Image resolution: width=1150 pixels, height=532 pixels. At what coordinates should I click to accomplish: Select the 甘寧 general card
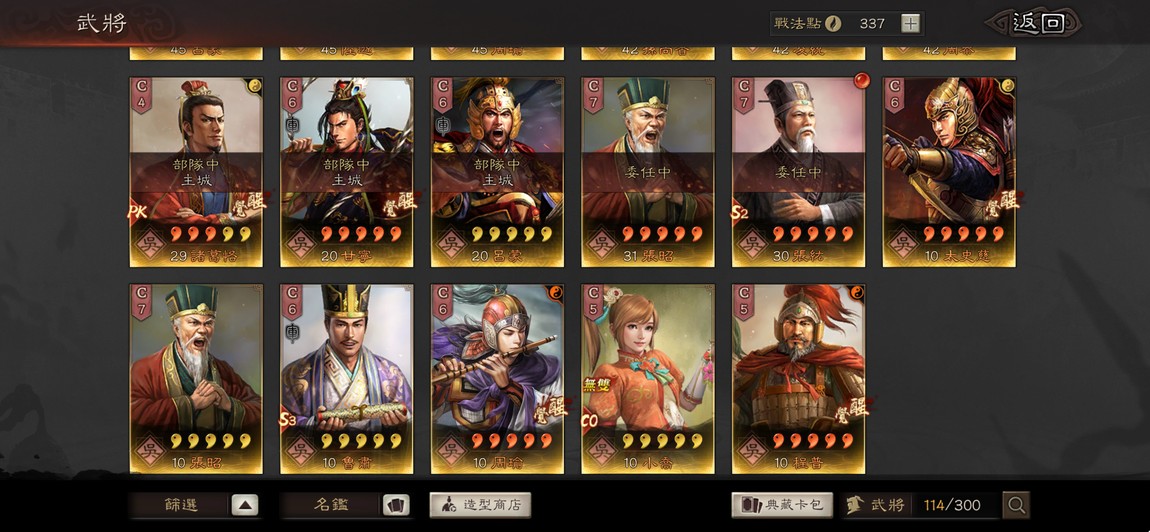click(346, 172)
